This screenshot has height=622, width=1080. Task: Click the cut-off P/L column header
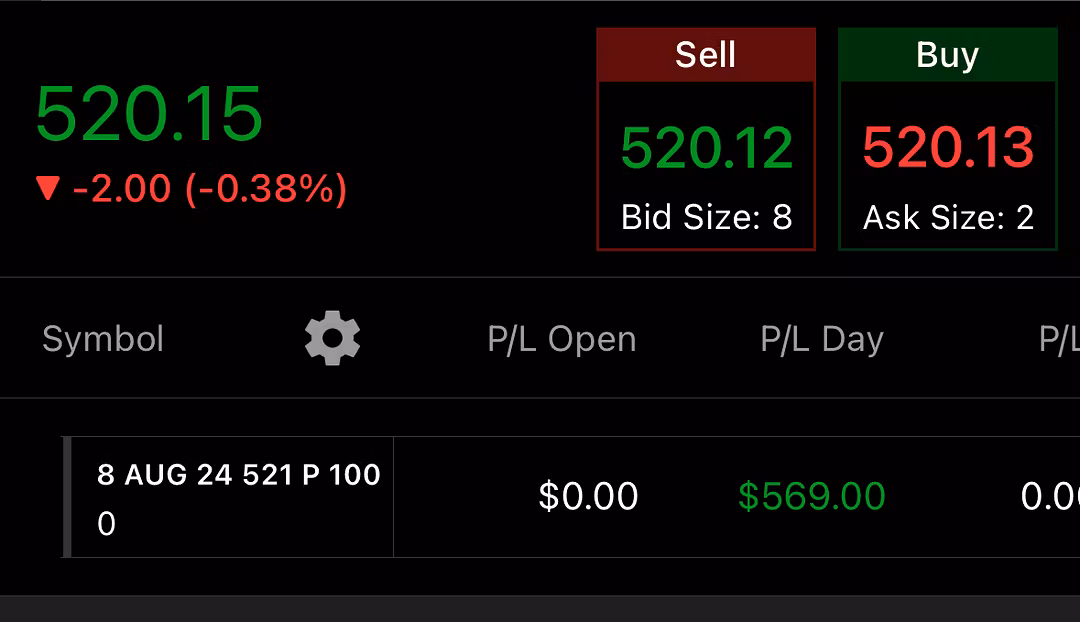coord(1059,339)
